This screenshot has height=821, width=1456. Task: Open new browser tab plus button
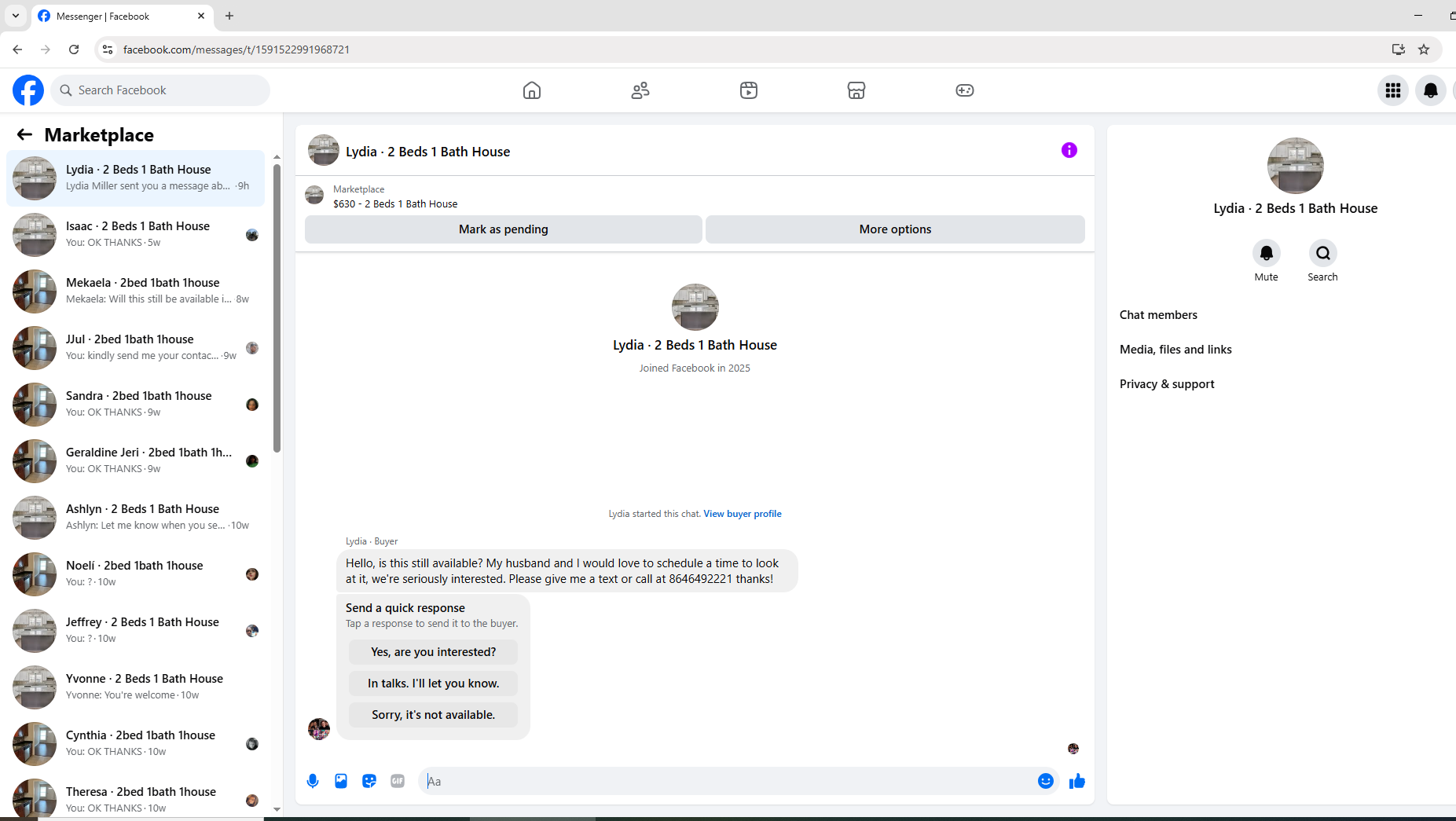pyautogui.click(x=229, y=16)
